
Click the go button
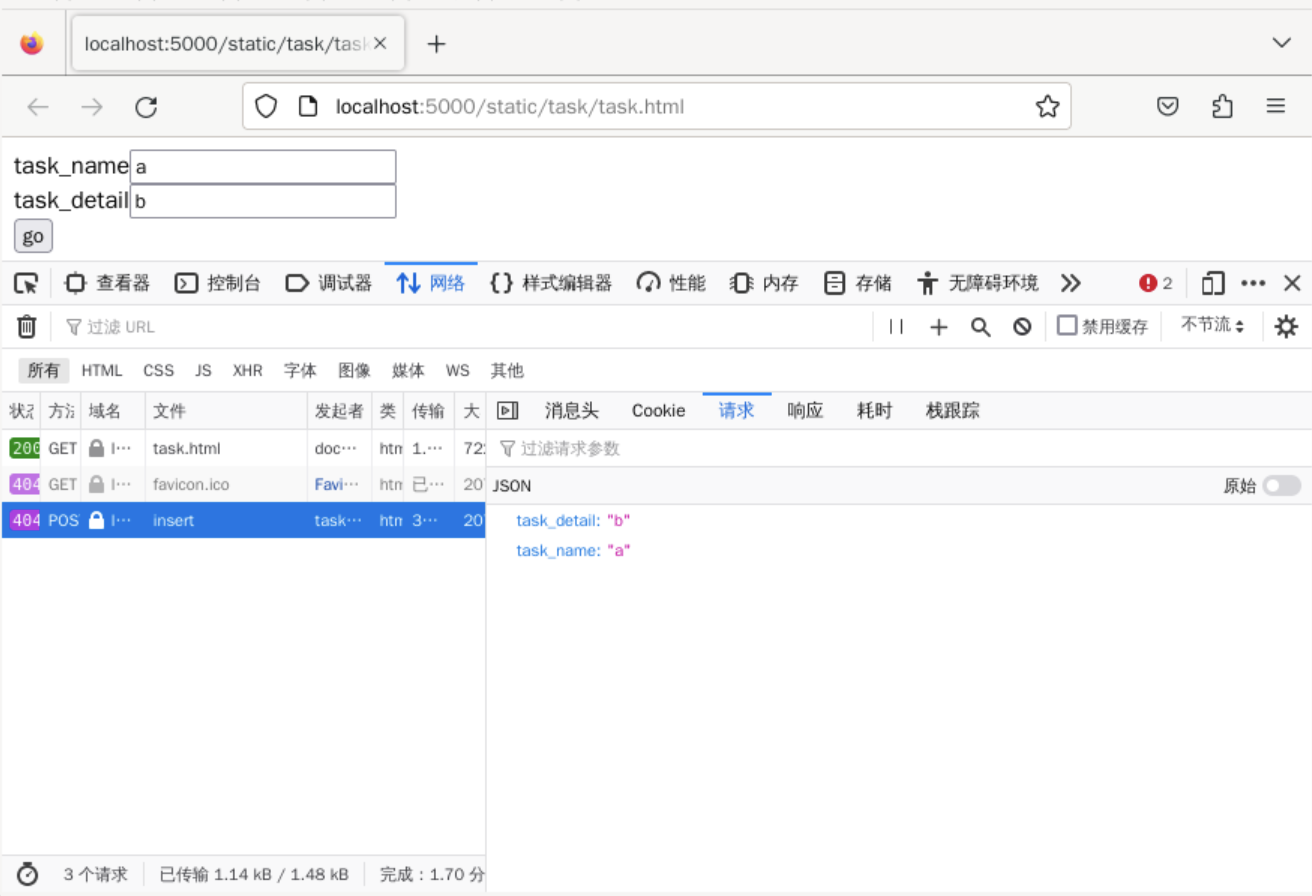pos(33,236)
